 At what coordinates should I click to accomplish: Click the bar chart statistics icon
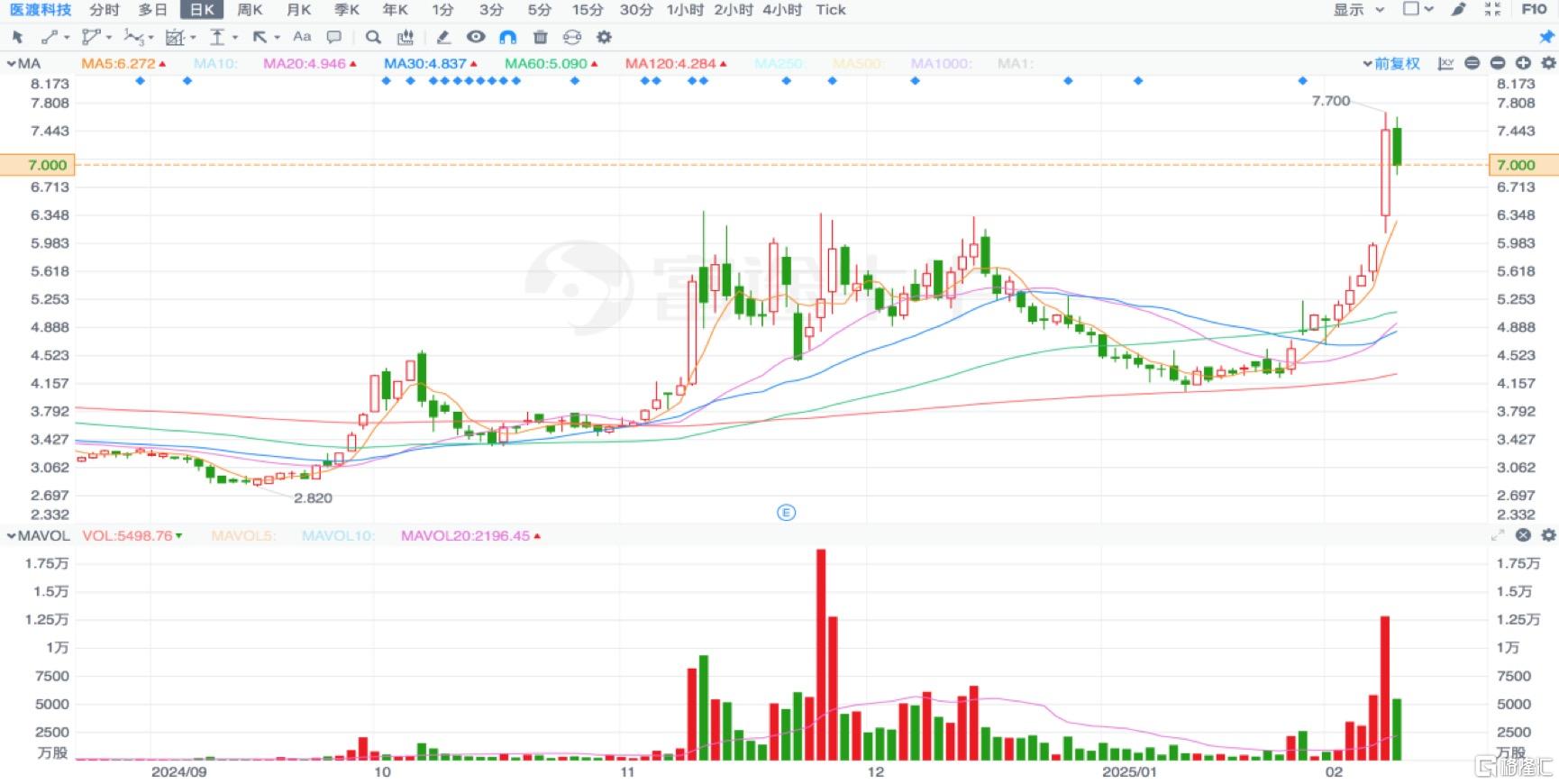406,37
